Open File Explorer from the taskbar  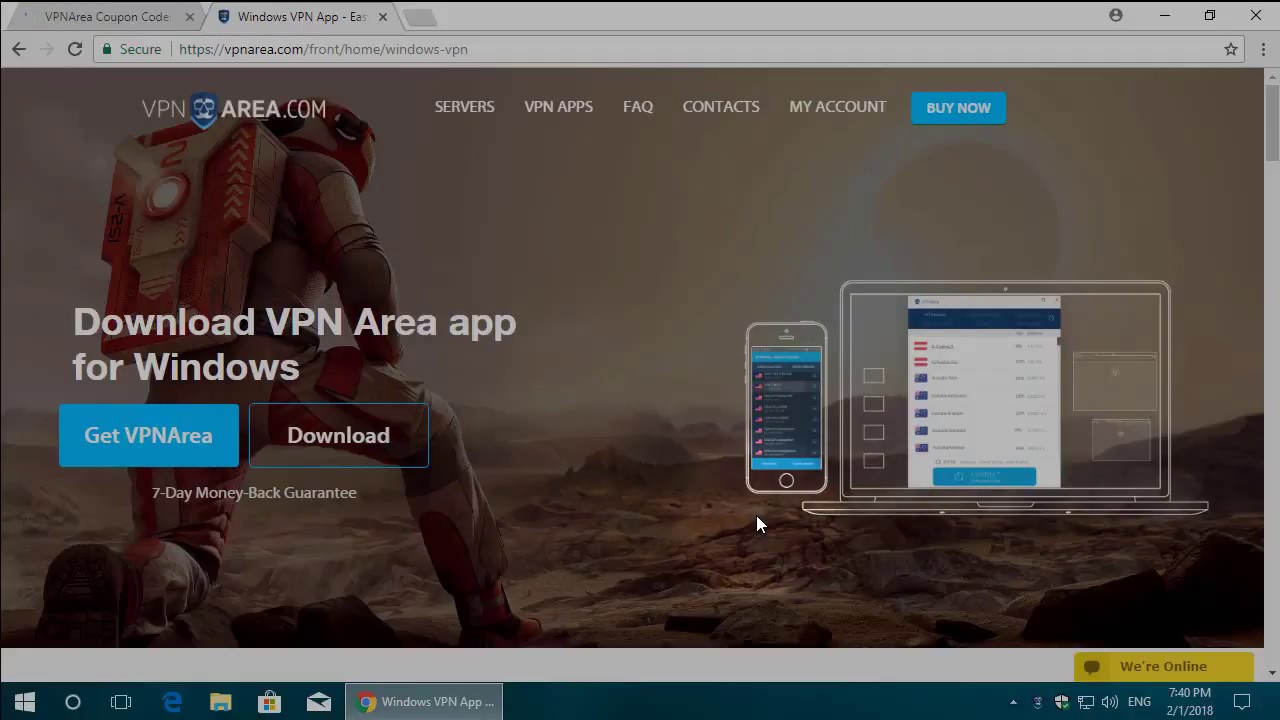(221, 702)
